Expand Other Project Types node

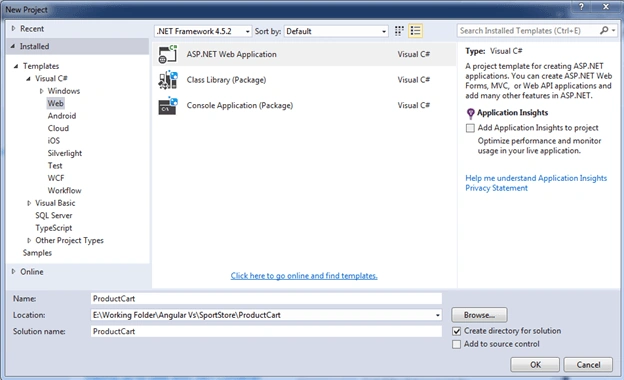tap(29, 240)
